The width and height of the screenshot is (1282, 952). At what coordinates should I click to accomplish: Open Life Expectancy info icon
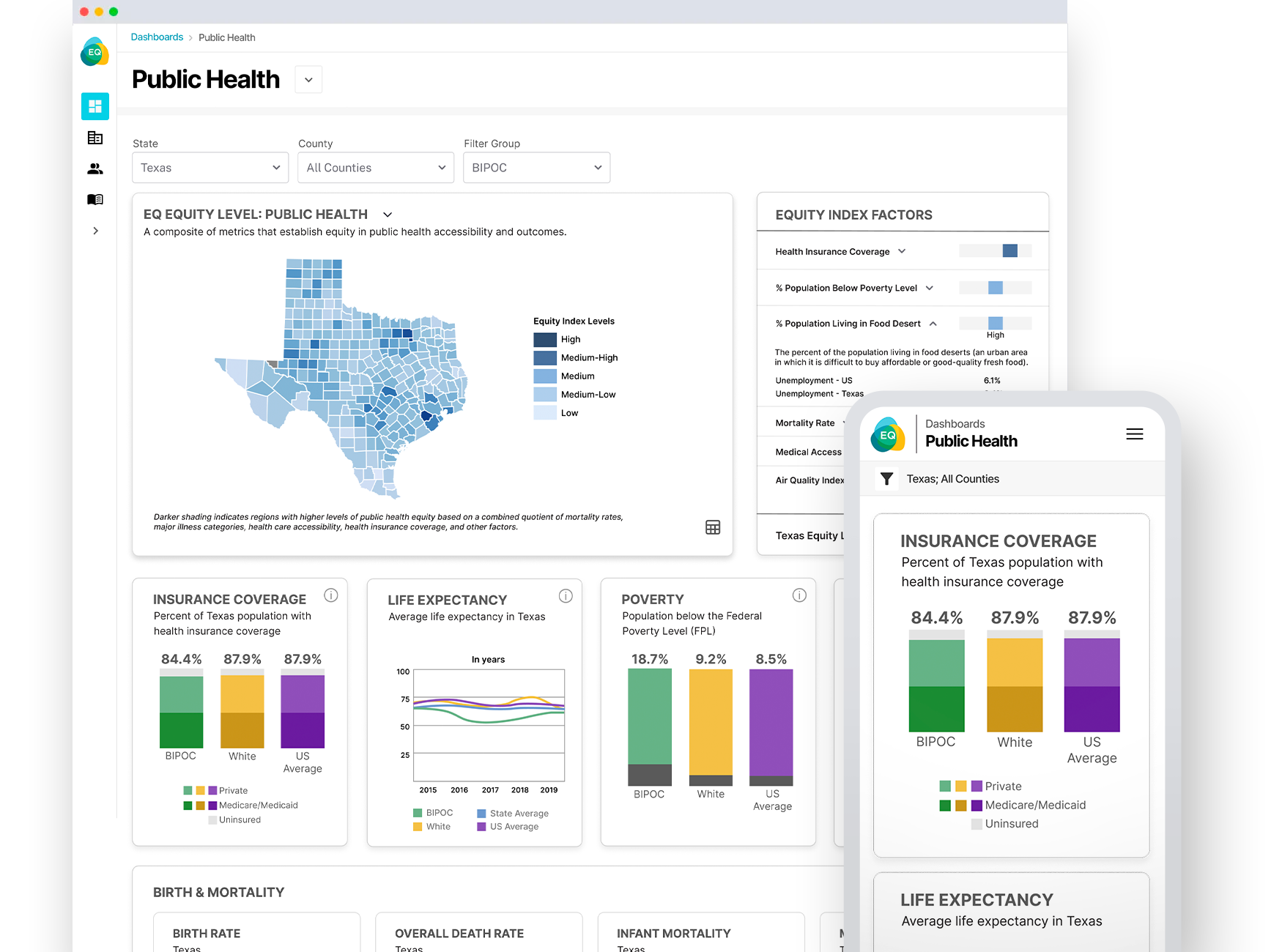(x=566, y=596)
